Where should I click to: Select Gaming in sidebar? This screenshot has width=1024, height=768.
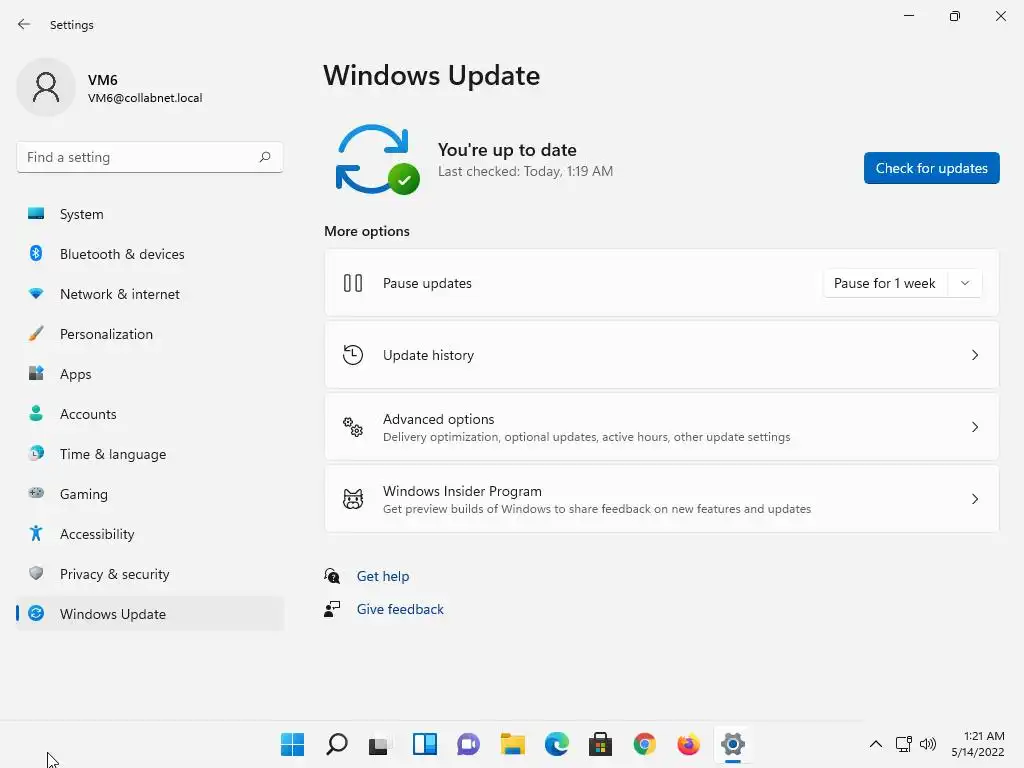click(x=150, y=494)
